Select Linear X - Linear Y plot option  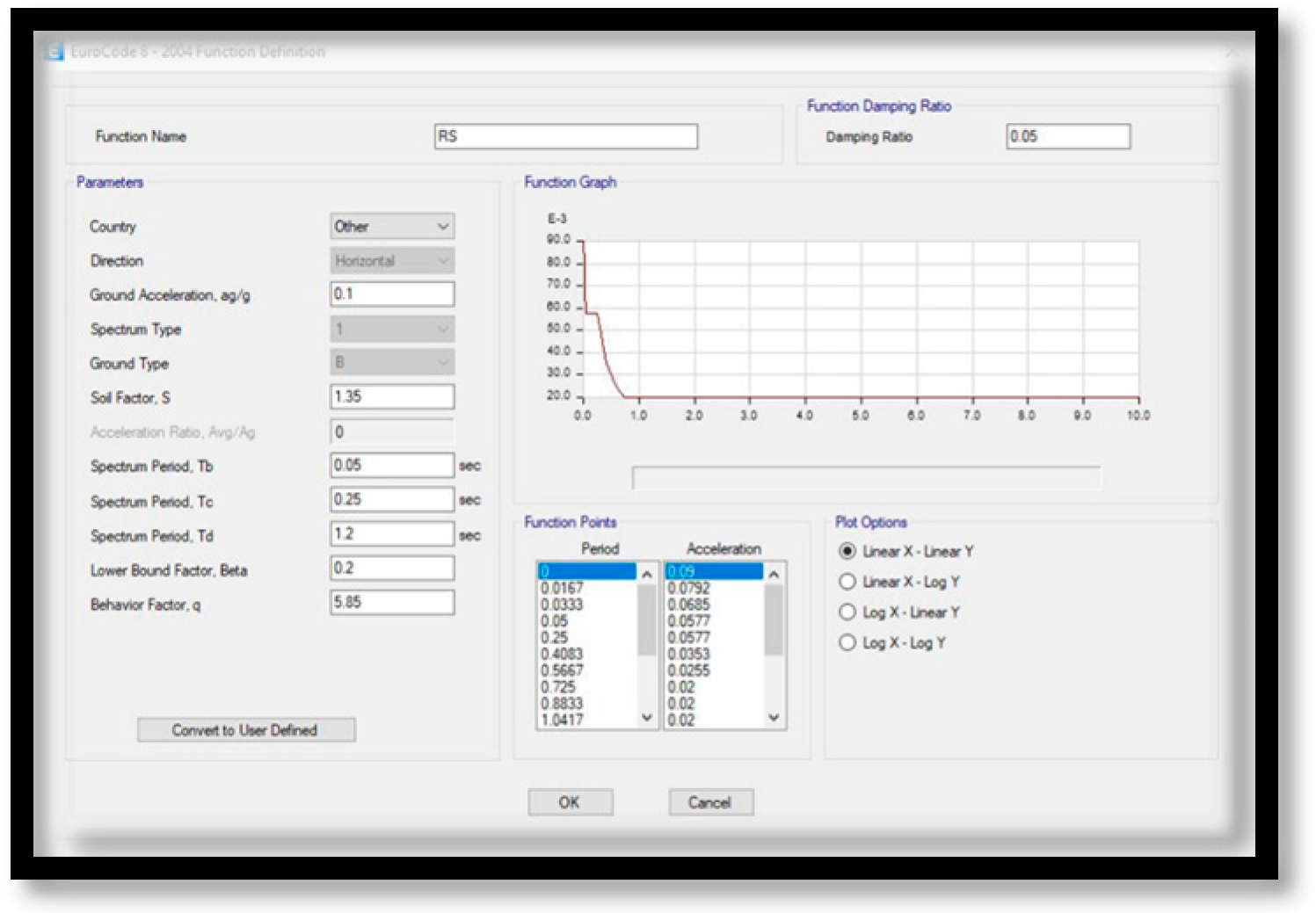[847, 551]
